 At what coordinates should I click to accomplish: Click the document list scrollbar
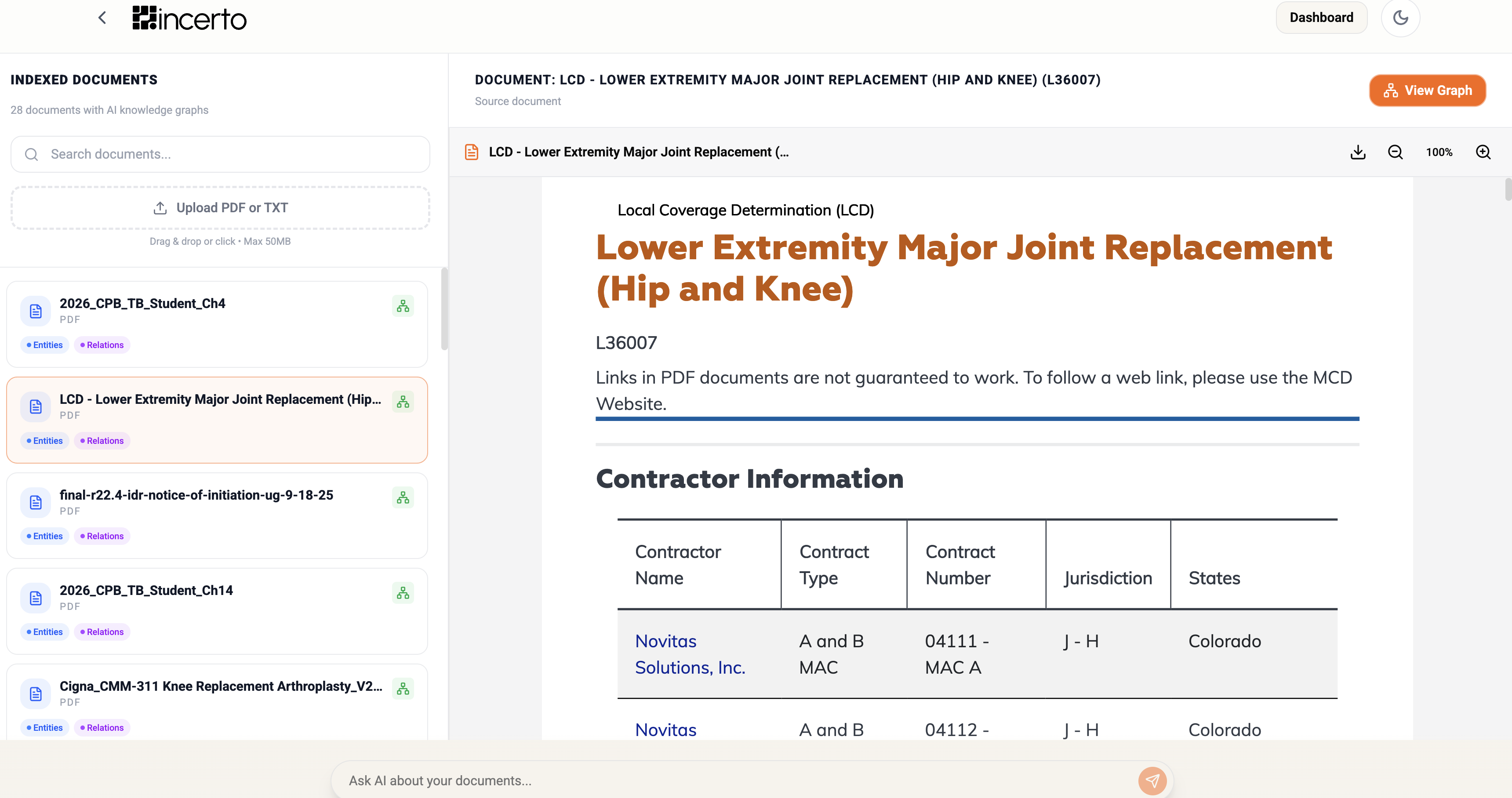[x=444, y=309]
